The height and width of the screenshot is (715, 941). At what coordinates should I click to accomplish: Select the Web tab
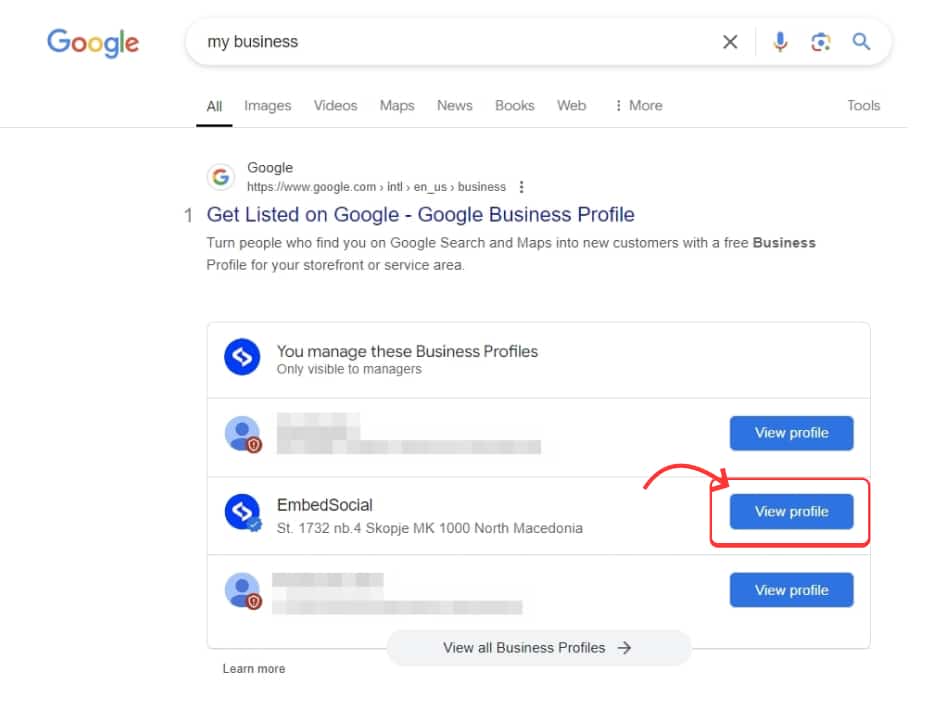(571, 106)
